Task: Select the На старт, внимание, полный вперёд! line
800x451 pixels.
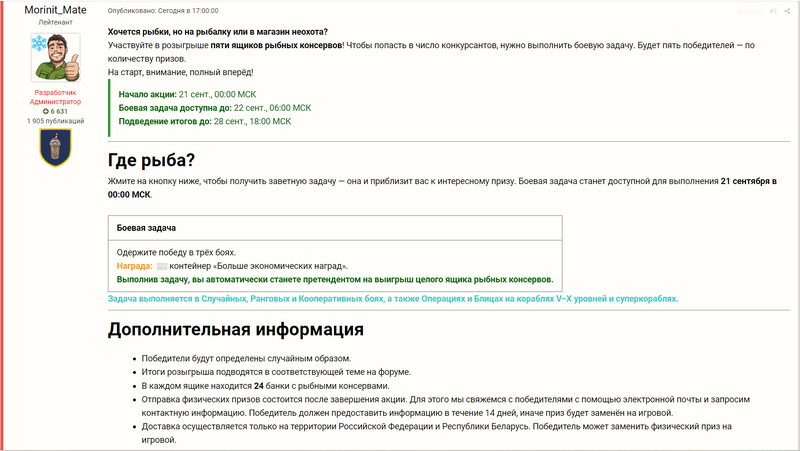Action: point(181,72)
